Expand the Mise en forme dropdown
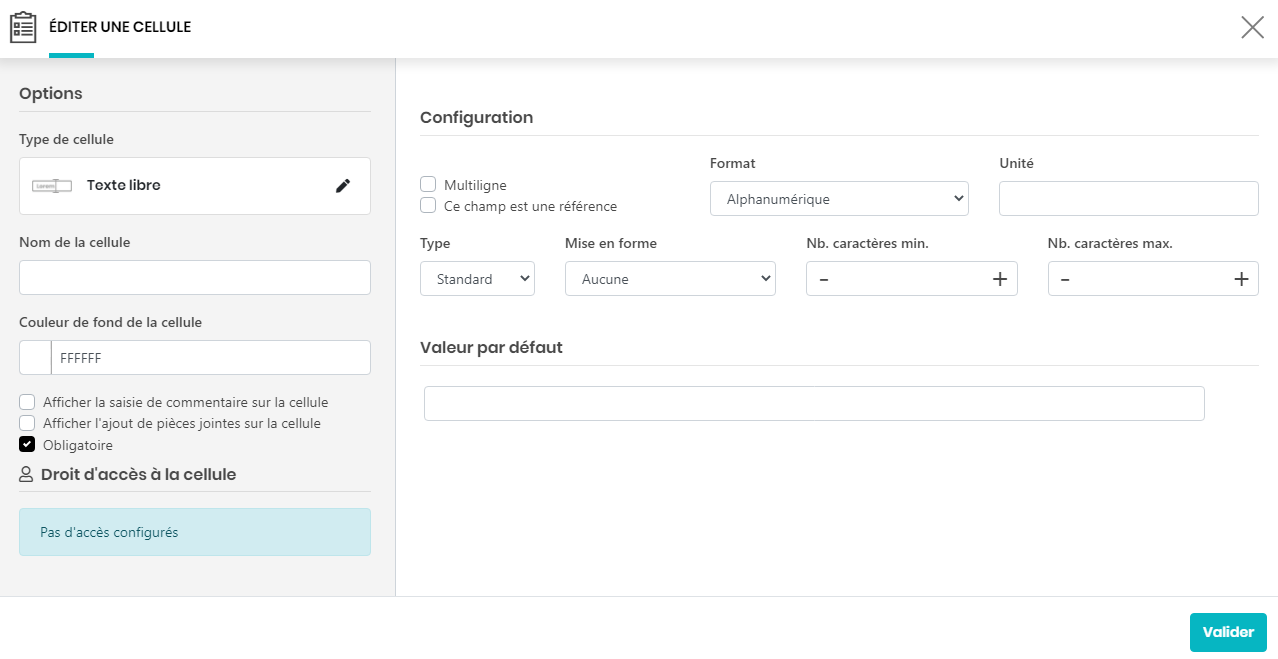1278x659 pixels. 670,279
